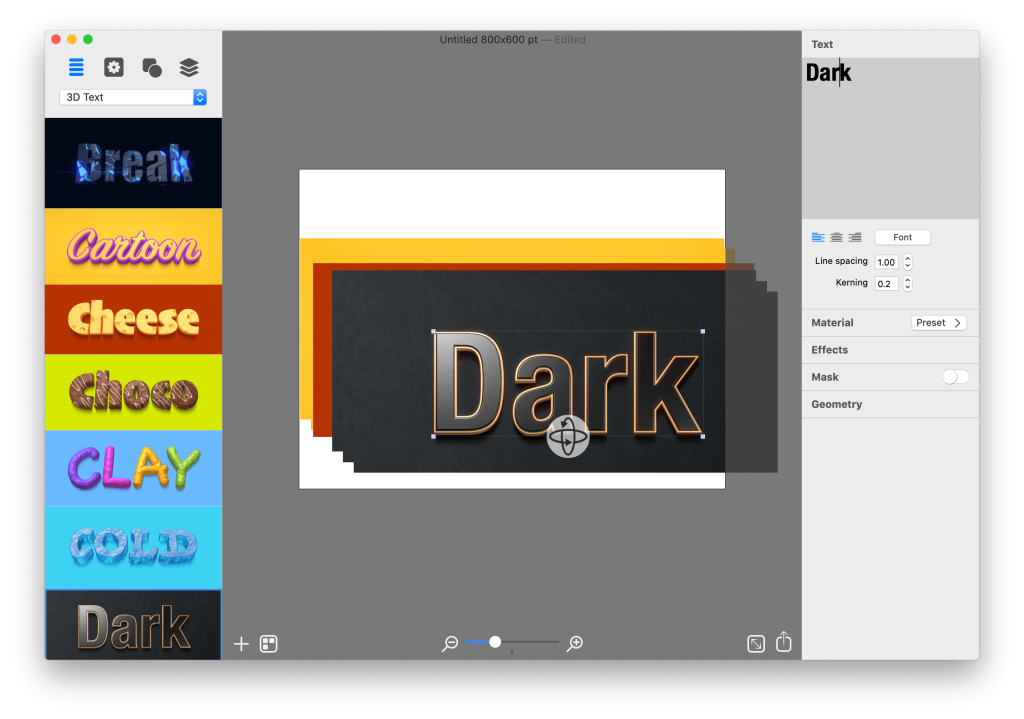Zoom in using the magnifier icon
This screenshot has width=1024, height=719.
point(574,643)
